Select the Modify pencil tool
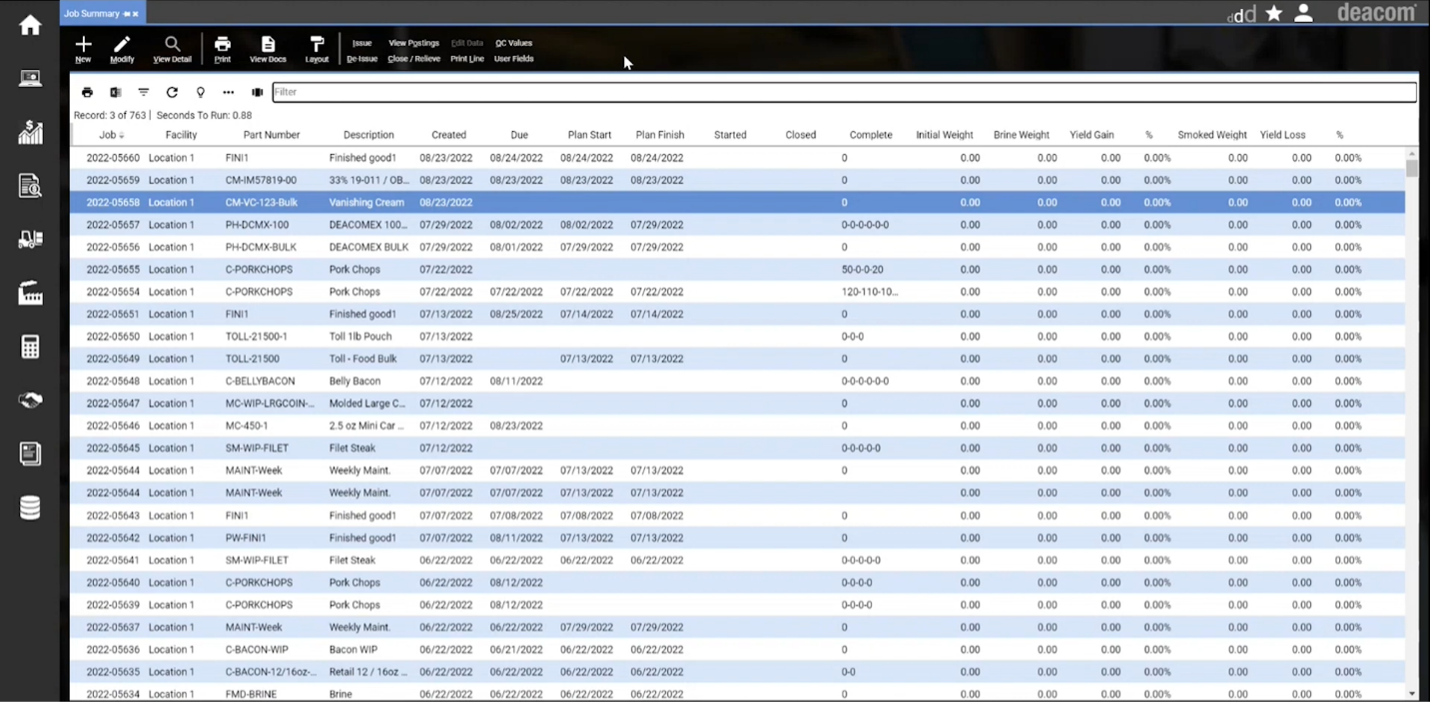The width and height of the screenshot is (1430, 705). click(x=122, y=48)
